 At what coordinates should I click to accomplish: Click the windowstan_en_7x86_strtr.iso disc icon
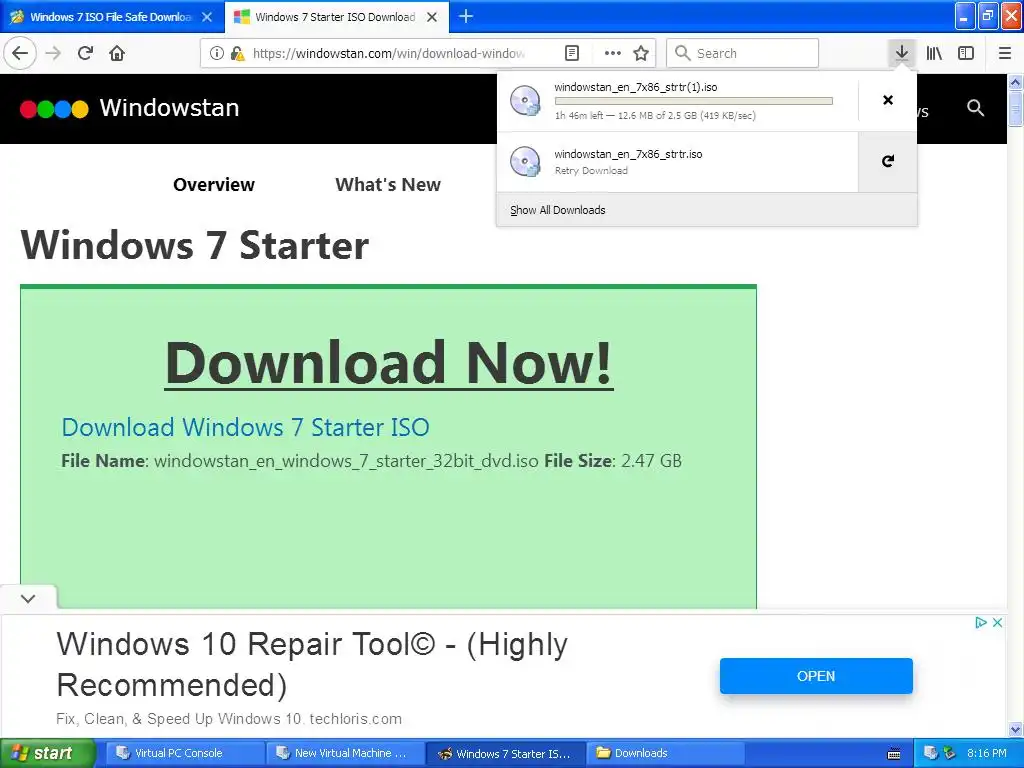tap(525, 161)
